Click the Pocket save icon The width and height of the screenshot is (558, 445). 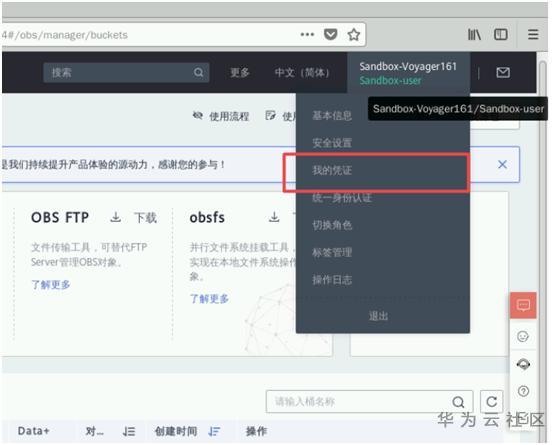coord(330,35)
